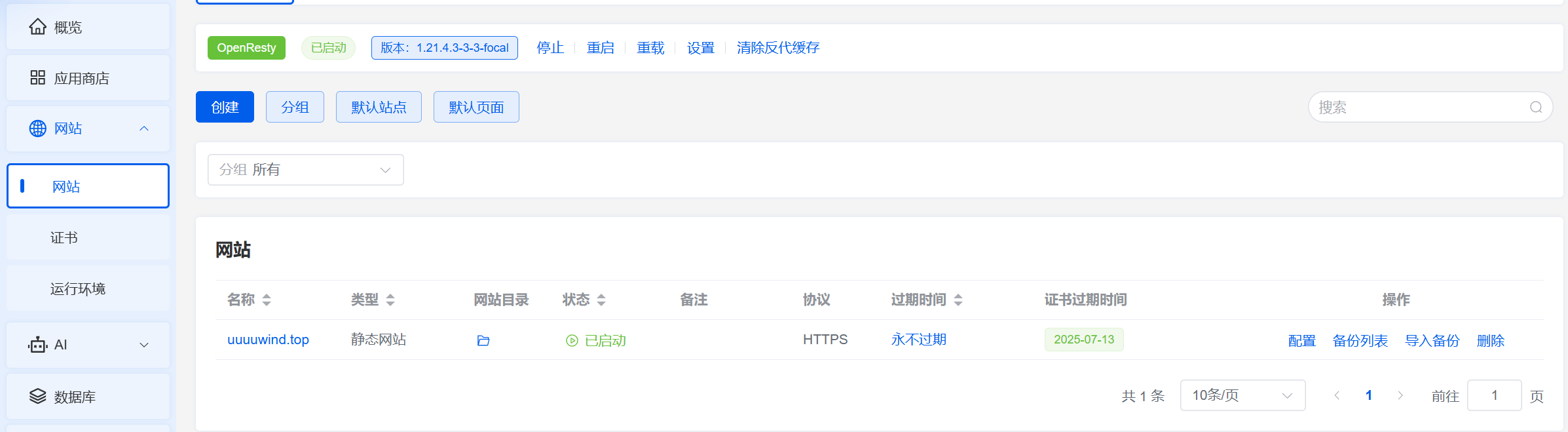This screenshot has height=432, width=1568.
Task: Click the 已启动 tag next to OpenResty
Action: pos(328,48)
